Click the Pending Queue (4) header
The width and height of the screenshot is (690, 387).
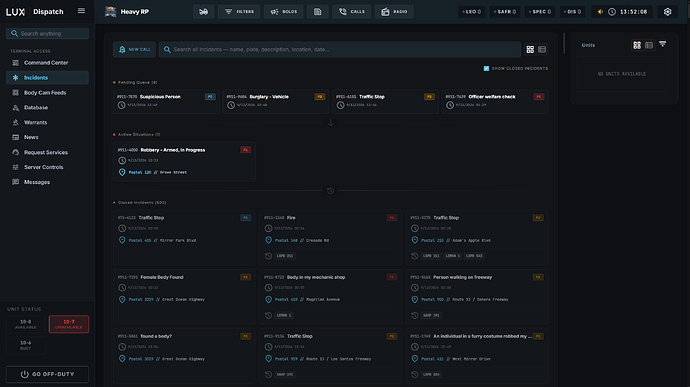pyautogui.click(x=137, y=82)
